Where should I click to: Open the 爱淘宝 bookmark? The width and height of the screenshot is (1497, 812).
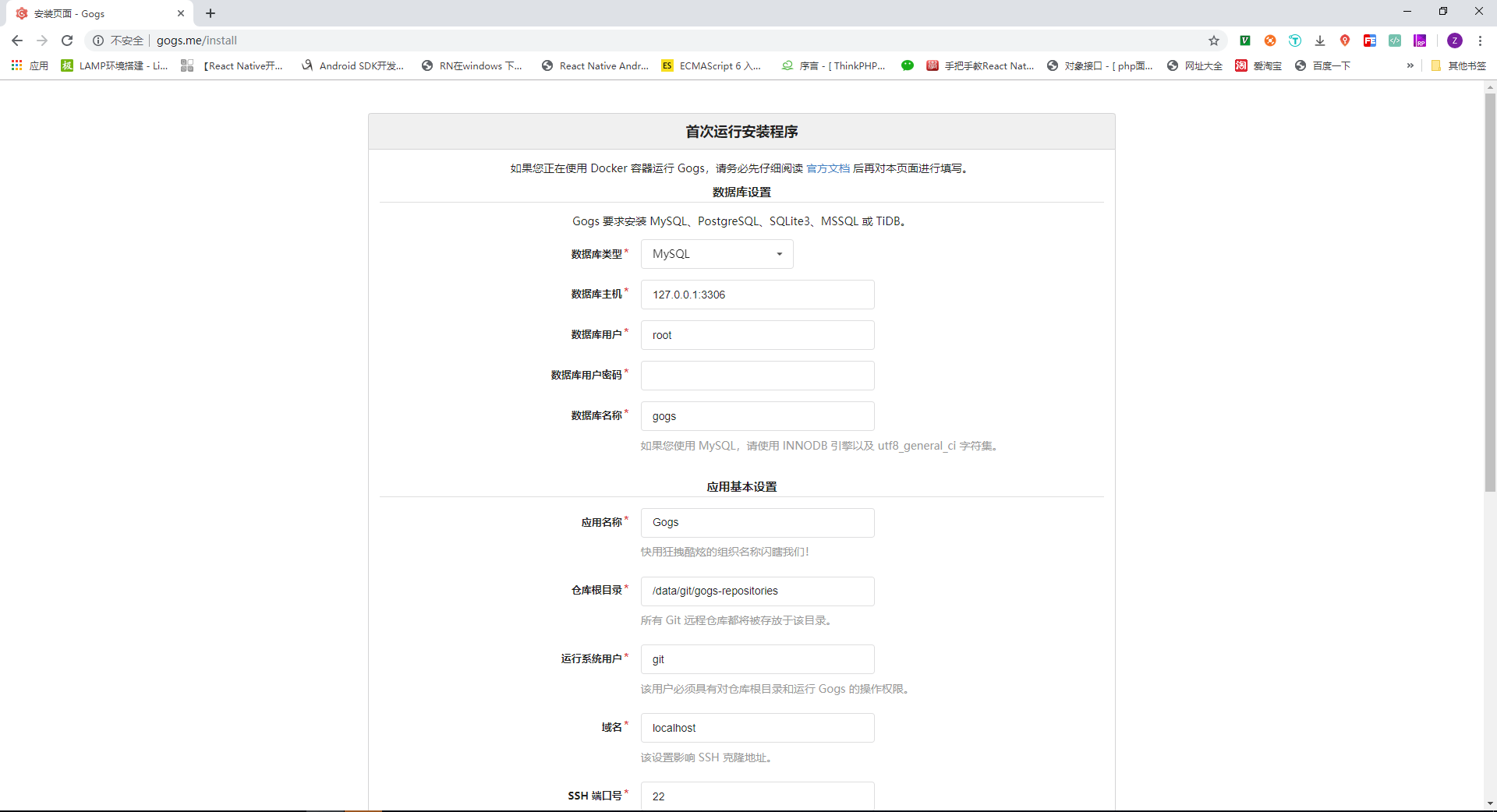pos(1258,65)
